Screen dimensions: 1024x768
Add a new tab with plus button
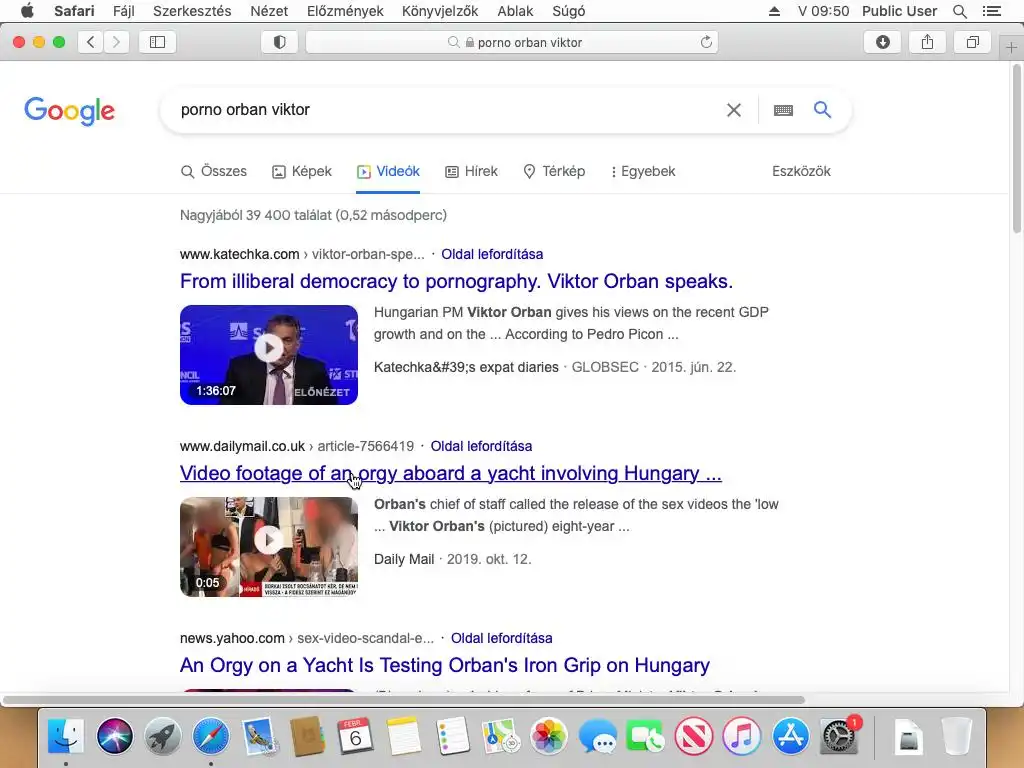[1011, 47]
